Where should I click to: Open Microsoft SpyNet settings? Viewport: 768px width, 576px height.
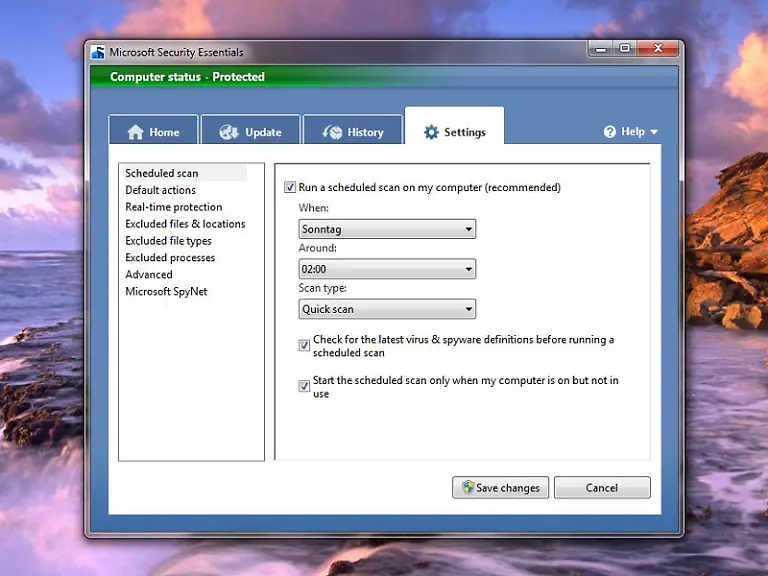pos(166,292)
